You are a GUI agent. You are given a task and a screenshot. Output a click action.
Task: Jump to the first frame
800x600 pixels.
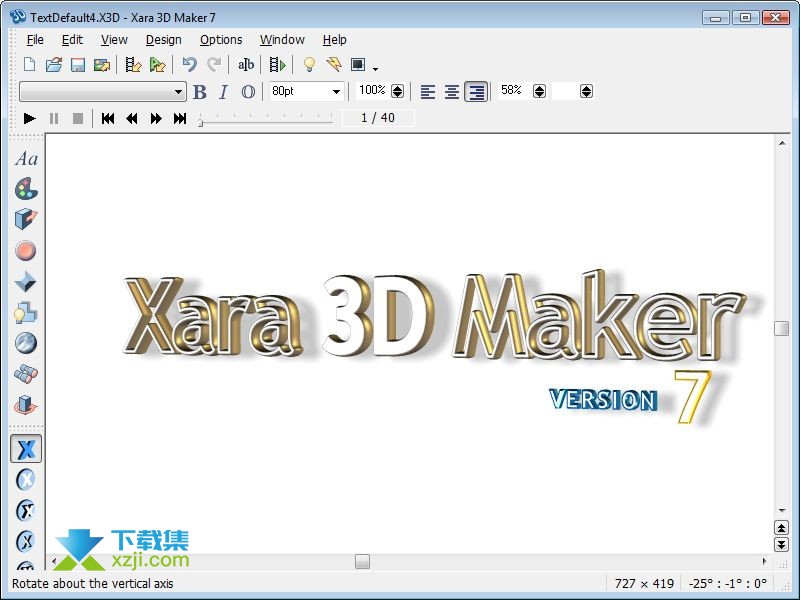pos(108,118)
